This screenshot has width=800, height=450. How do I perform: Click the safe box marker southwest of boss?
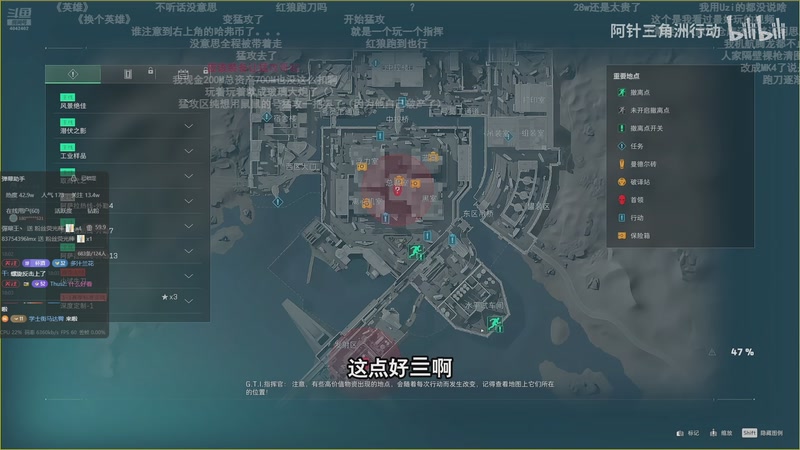(x=366, y=204)
